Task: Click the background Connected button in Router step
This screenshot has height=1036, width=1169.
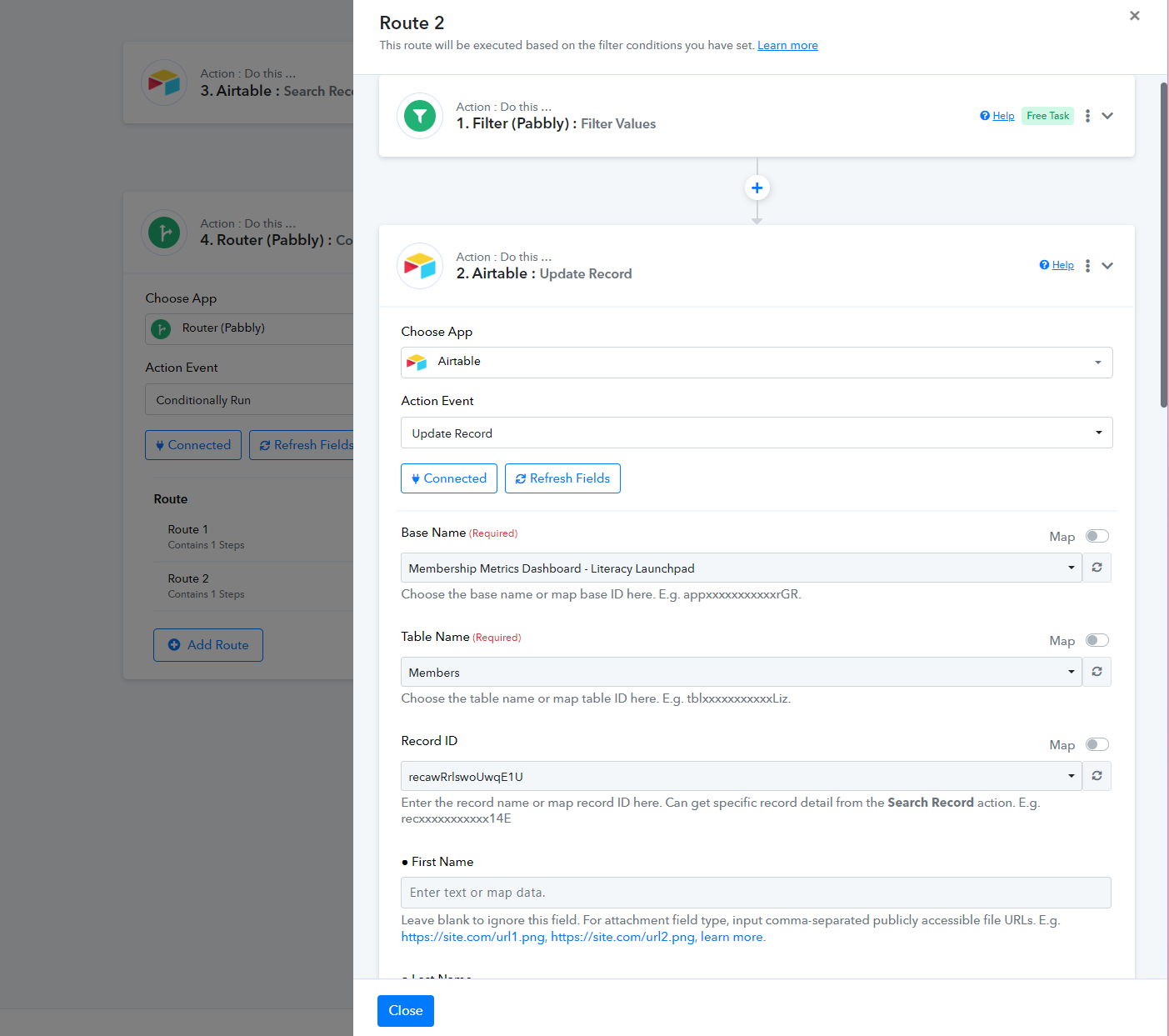Action: [193, 445]
